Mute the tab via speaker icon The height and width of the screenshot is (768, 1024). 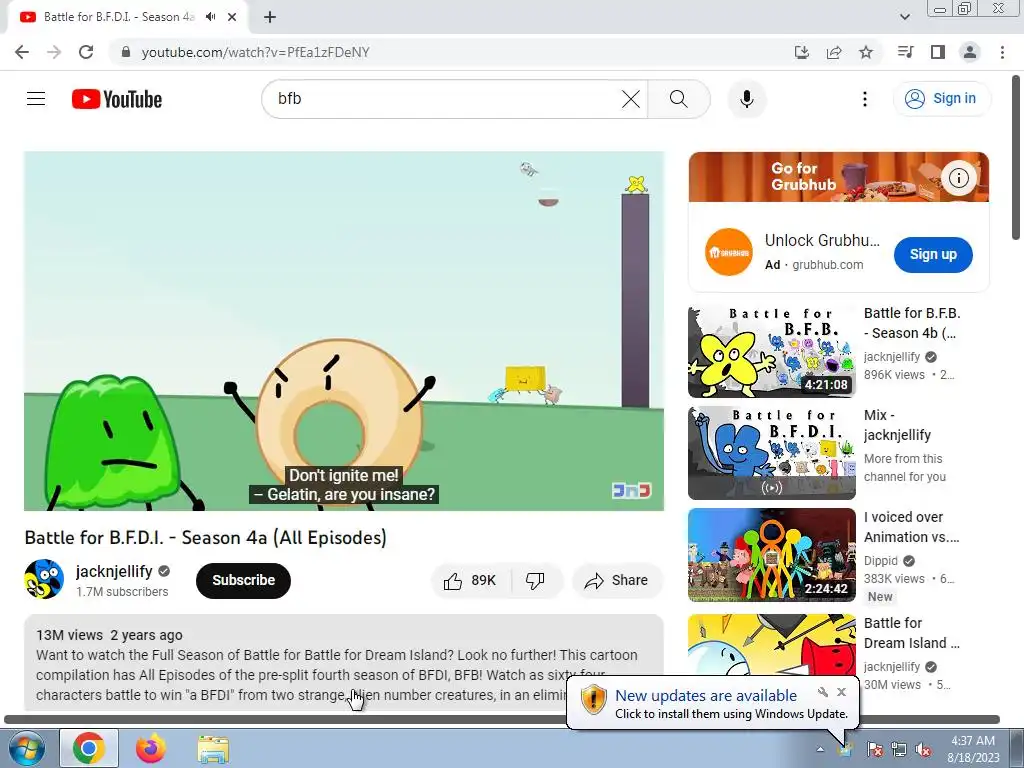[x=210, y=17]
